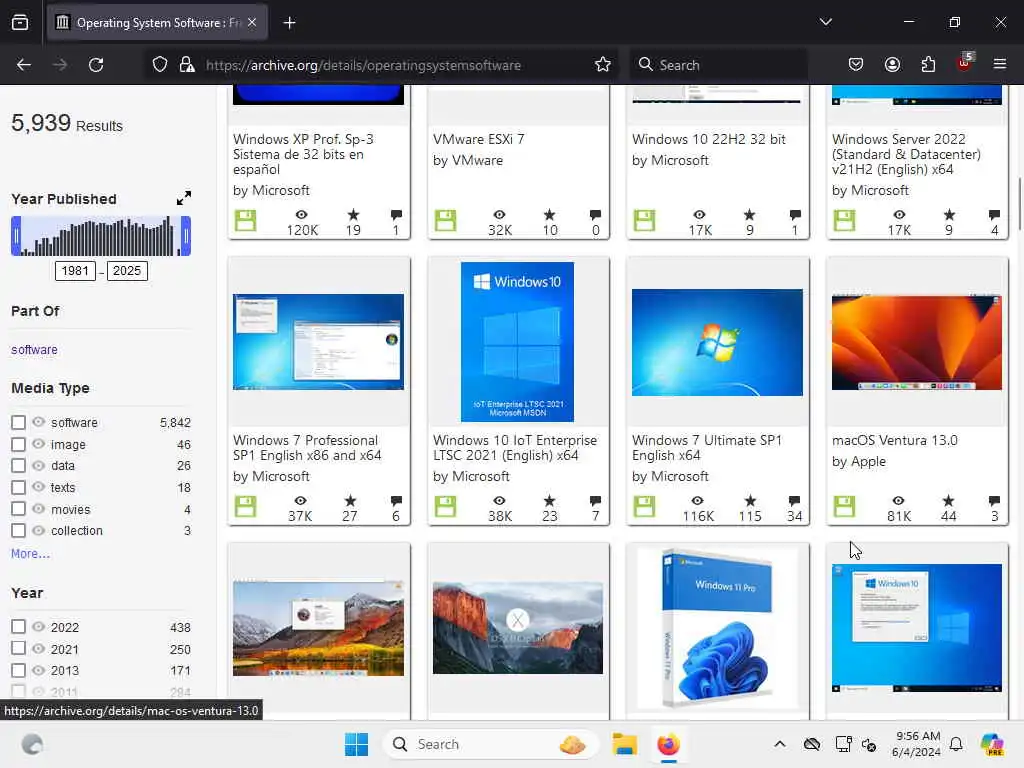Focus the Firefox search box
This screenshot has height=768, width=1024.
pyautogui.click(x=718, y=65)
